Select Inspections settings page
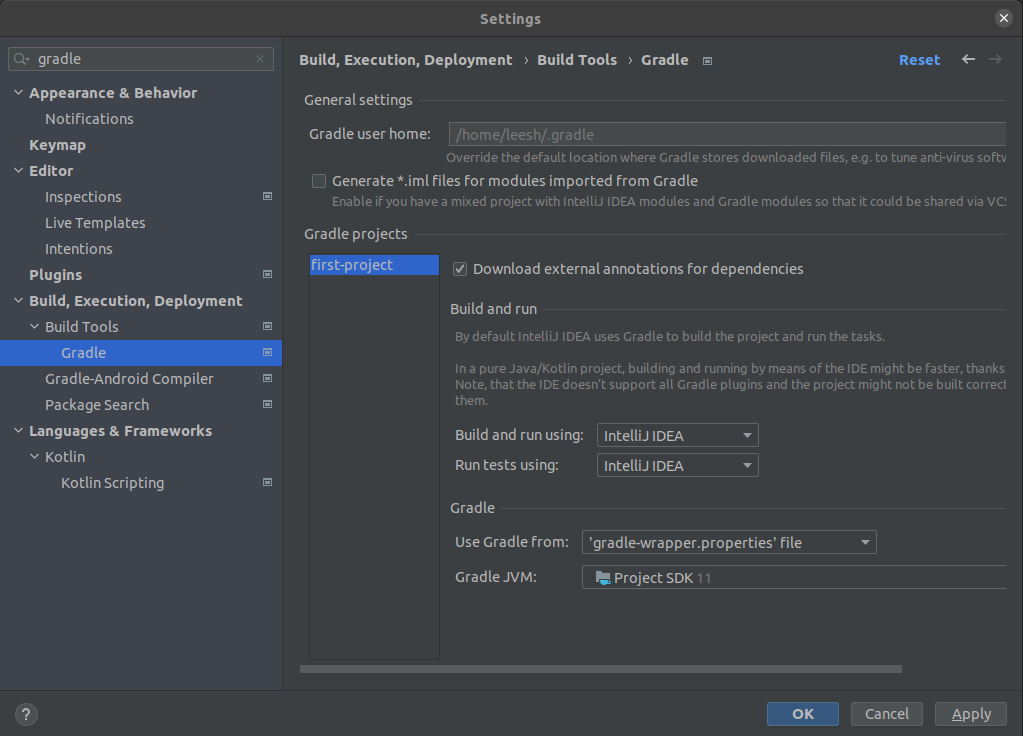 point(83,196)
